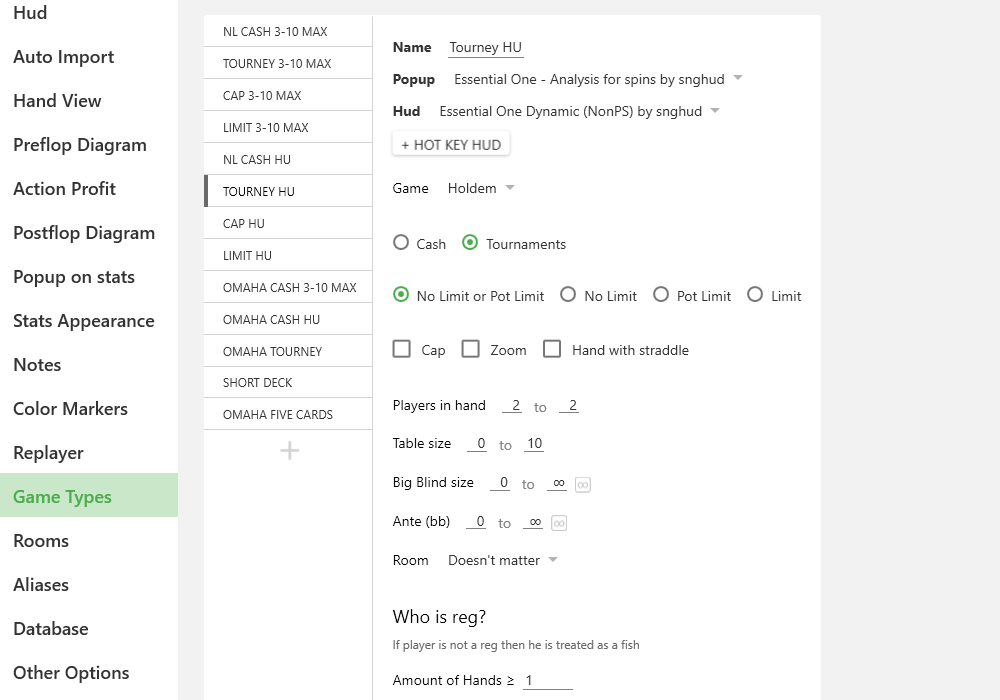The height and width of the screenshot is (700, 1000).
Task: Open Action Profit section
Action: click(89, 189)
